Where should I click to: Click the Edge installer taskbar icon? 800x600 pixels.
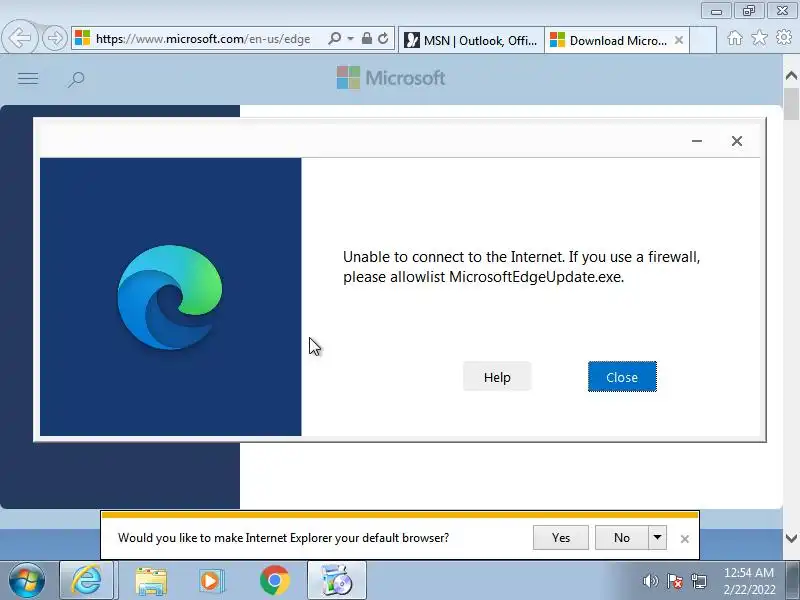click(336, 581)
